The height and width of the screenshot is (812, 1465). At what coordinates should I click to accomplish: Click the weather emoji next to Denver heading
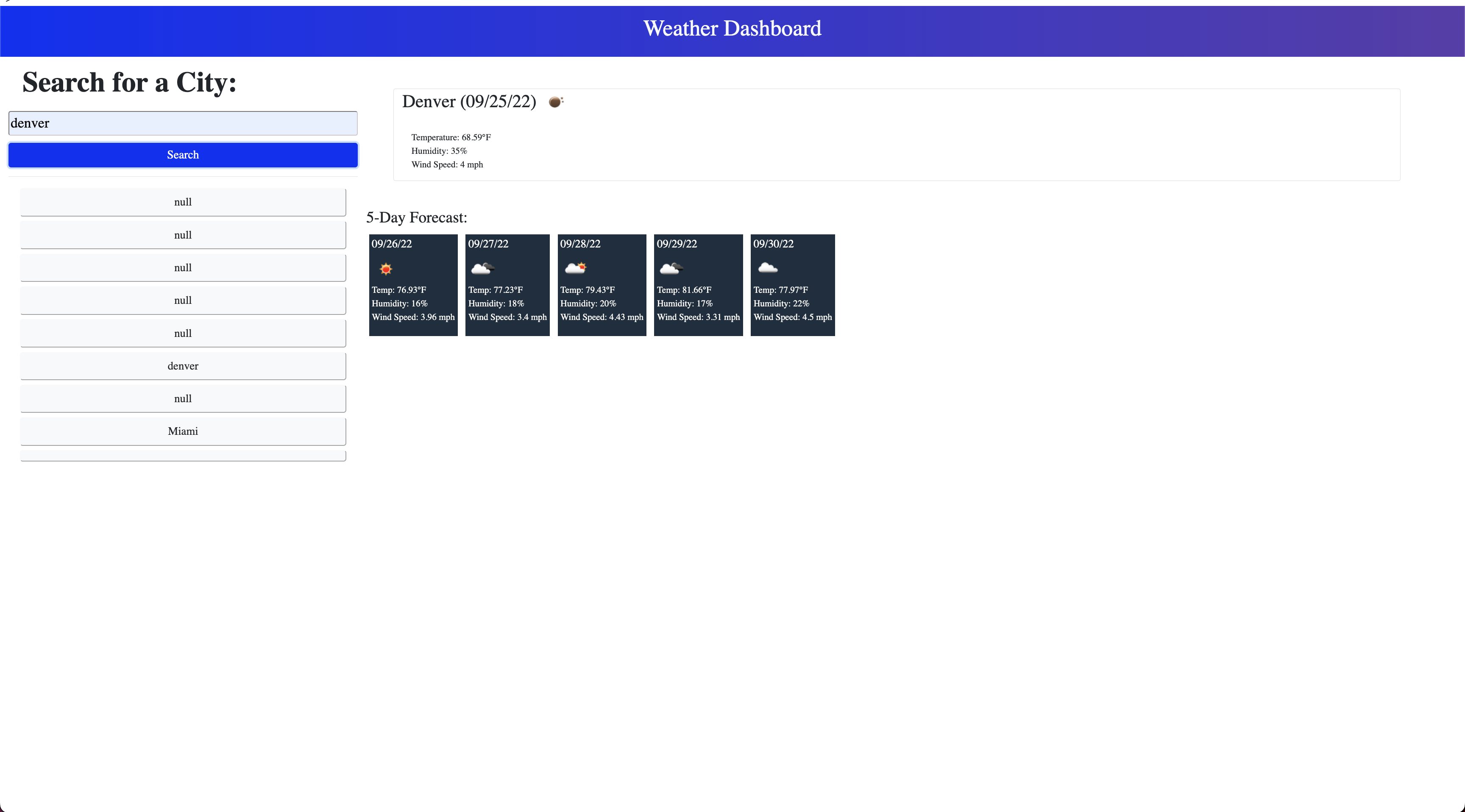[x=556, y=102]
